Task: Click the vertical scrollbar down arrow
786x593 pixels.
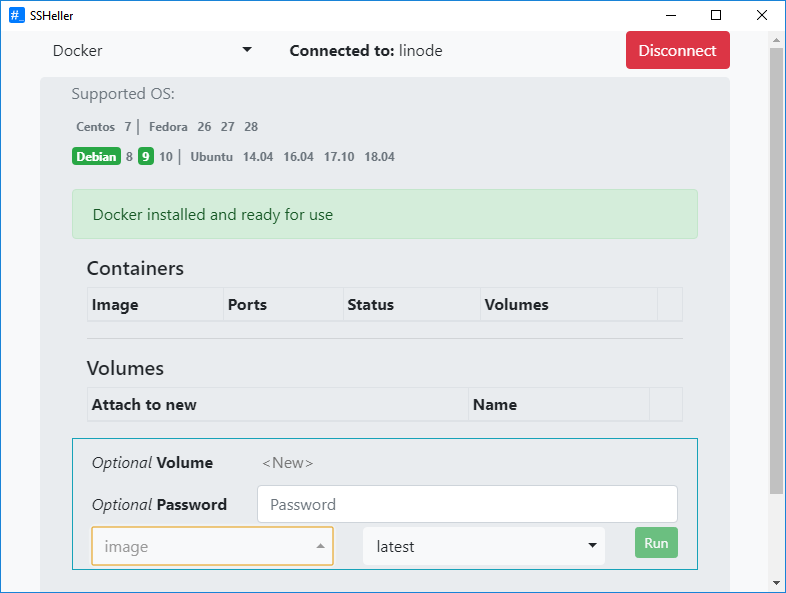Action: 776,583
